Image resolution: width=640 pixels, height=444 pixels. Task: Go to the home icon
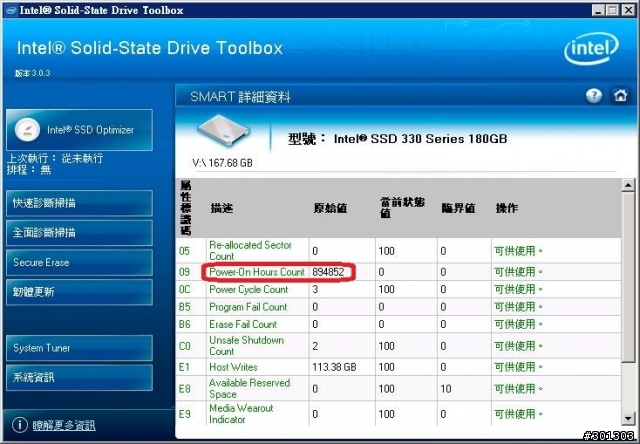point(620,96)
